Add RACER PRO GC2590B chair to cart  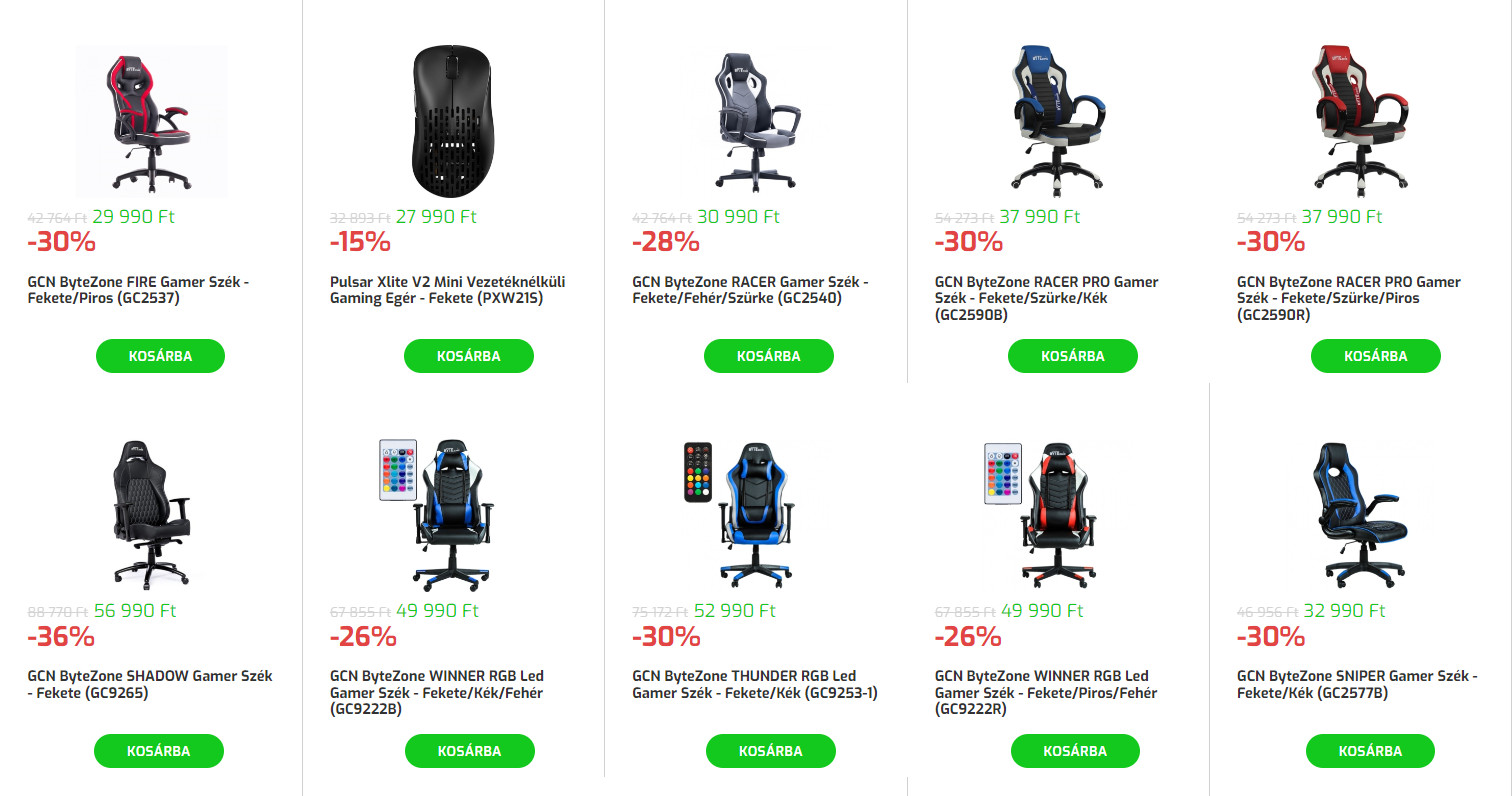pos(1073,356)
